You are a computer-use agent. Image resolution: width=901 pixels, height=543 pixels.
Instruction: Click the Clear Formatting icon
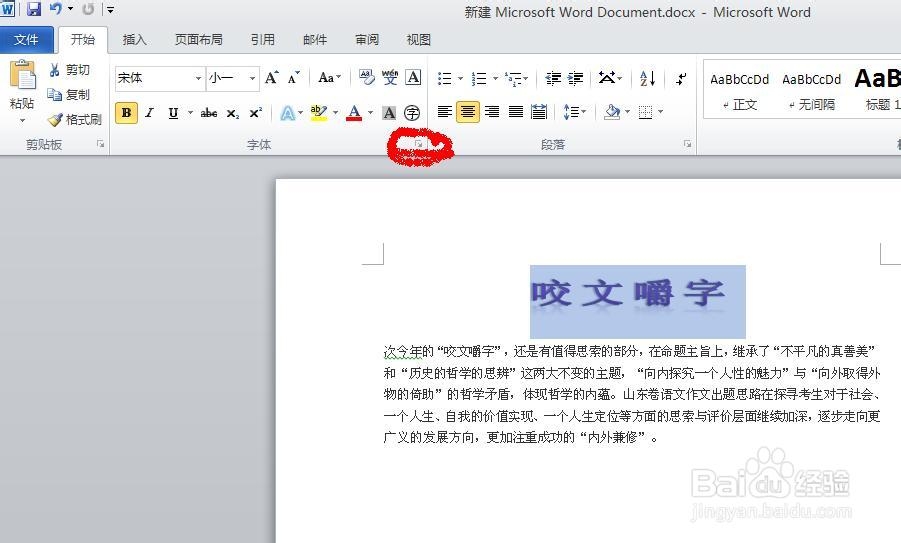(366, 77)
